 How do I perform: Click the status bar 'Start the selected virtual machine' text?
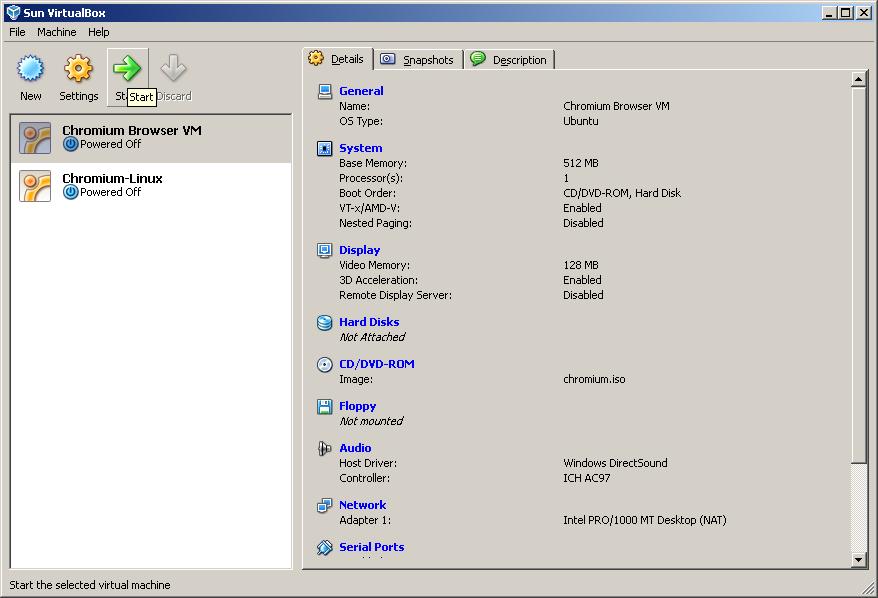point(90,585)
